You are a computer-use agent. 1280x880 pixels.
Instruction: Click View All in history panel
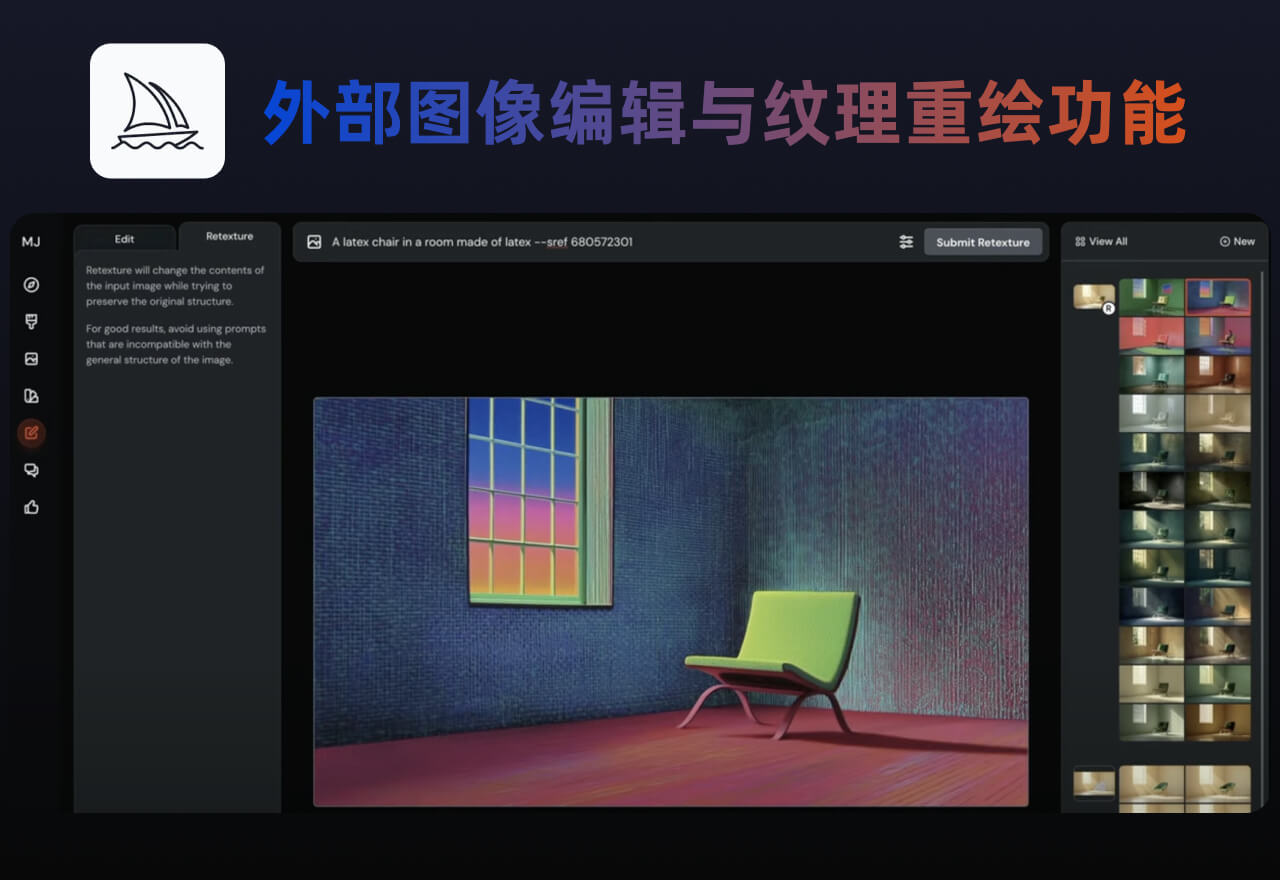[1101, 241]
